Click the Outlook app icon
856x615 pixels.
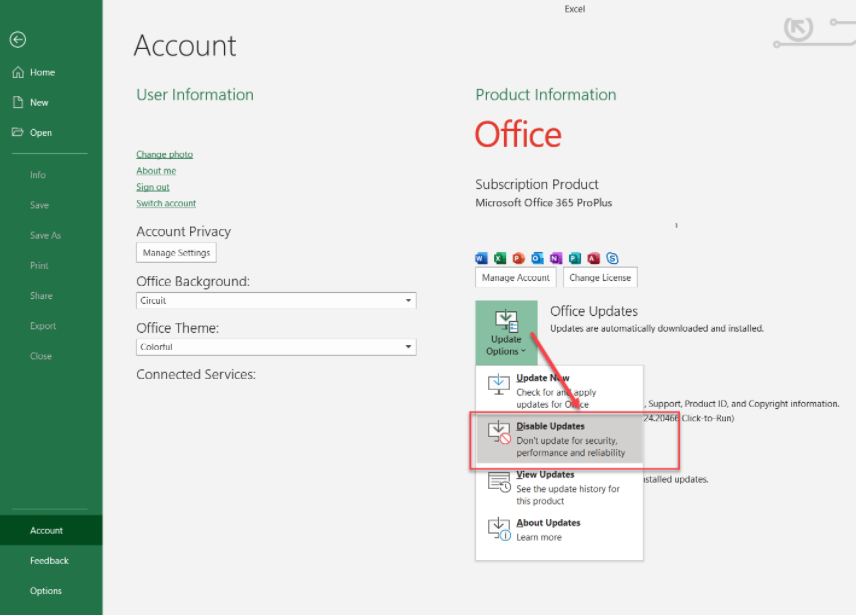[537, 258]
